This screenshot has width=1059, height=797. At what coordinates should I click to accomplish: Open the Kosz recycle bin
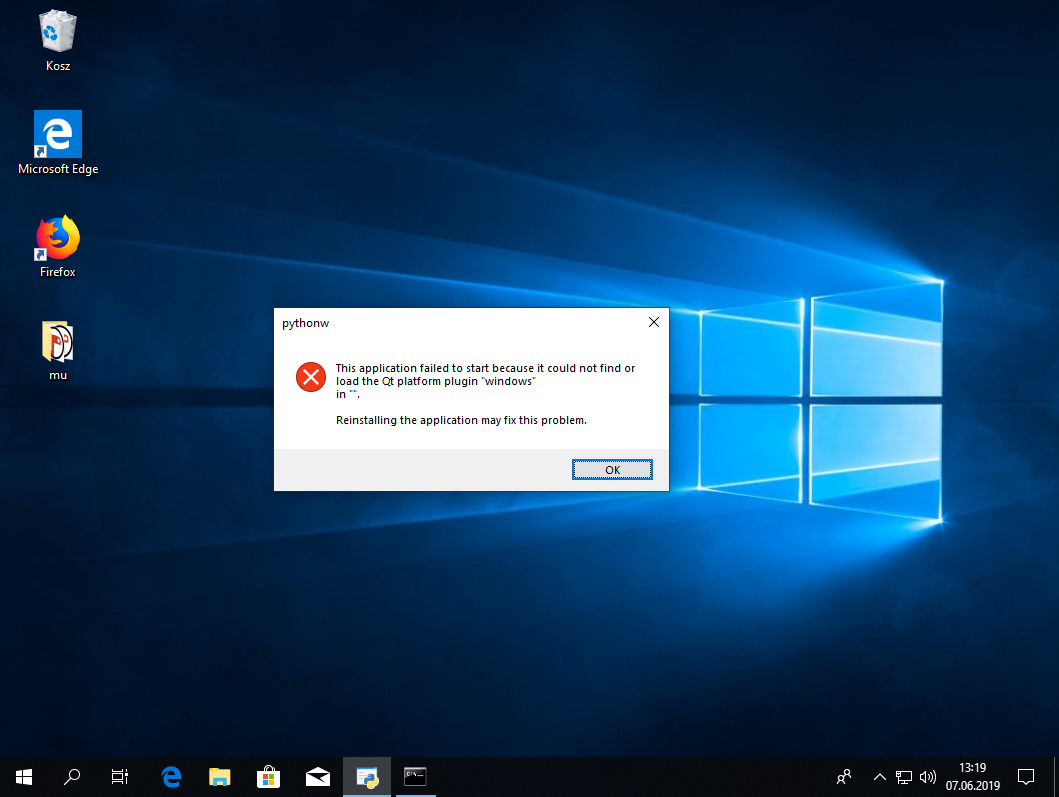pos(57,33)
